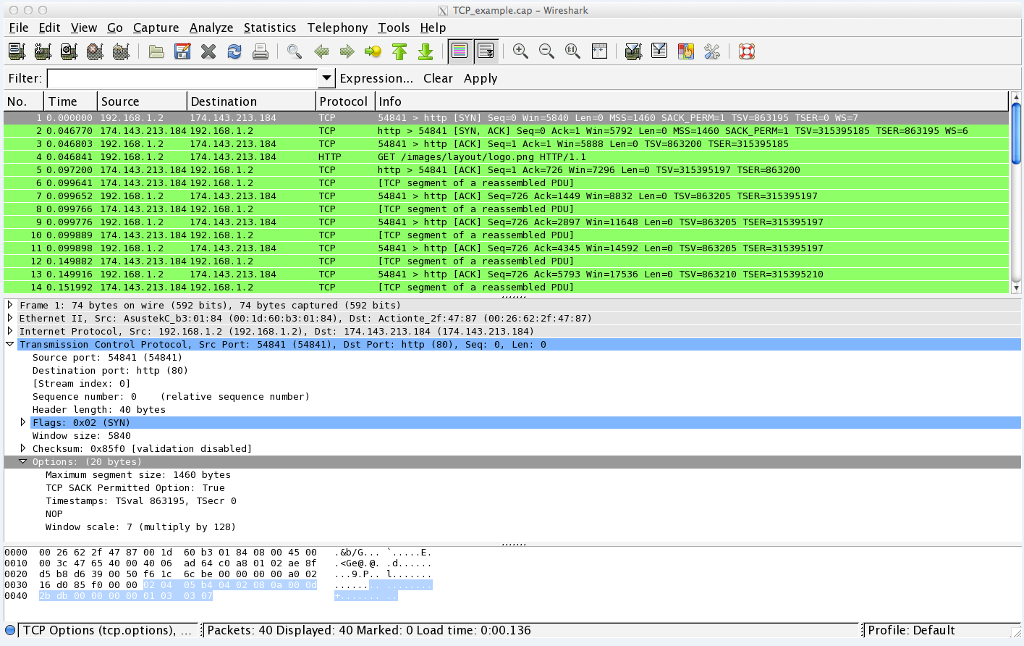This screenshot has width=1024, height=646.
Task: Click the Apply filter button
Action: [x=480, y=78]
